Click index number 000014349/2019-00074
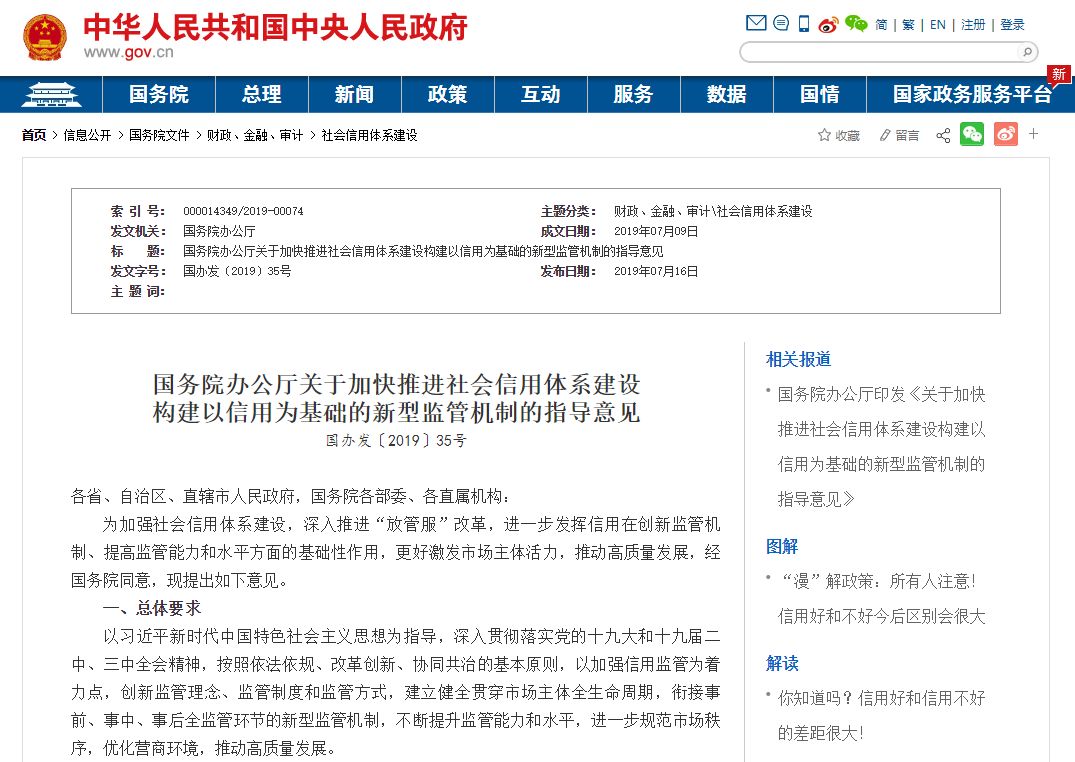 pyautogui.click(x=243, y=211)
